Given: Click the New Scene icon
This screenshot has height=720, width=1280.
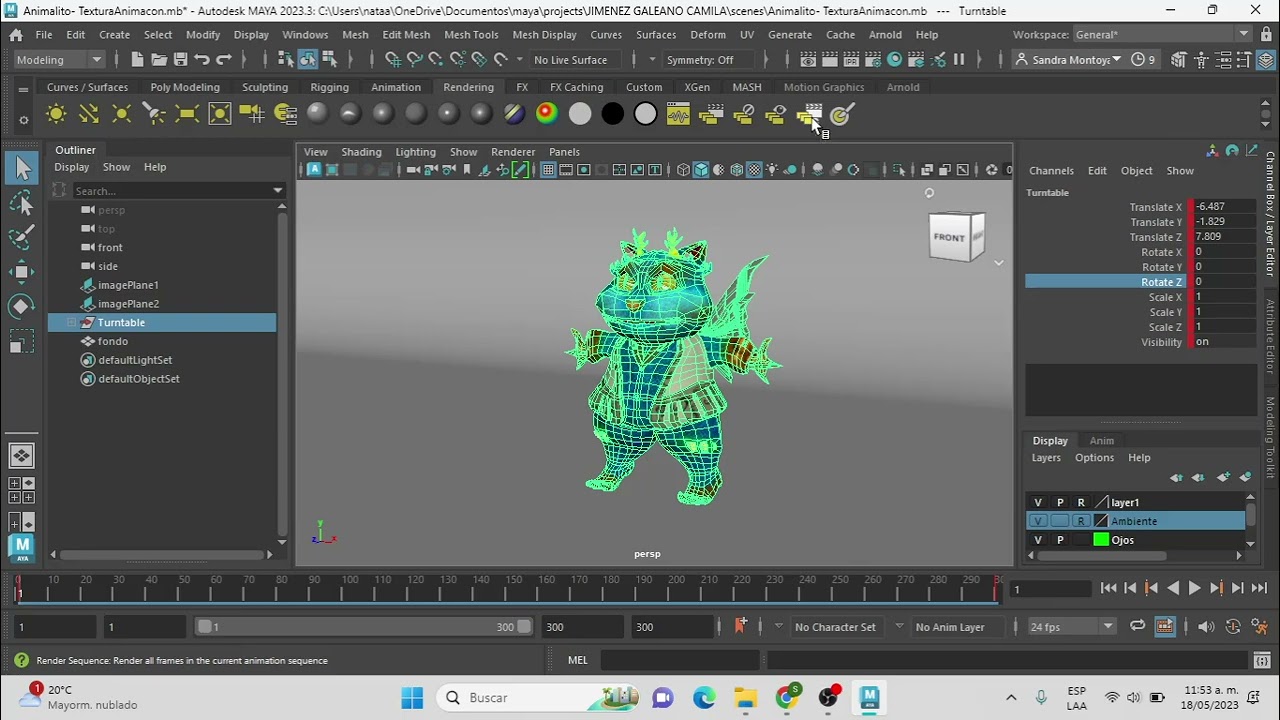Looking at the screenshot, I should click(137, 60).
